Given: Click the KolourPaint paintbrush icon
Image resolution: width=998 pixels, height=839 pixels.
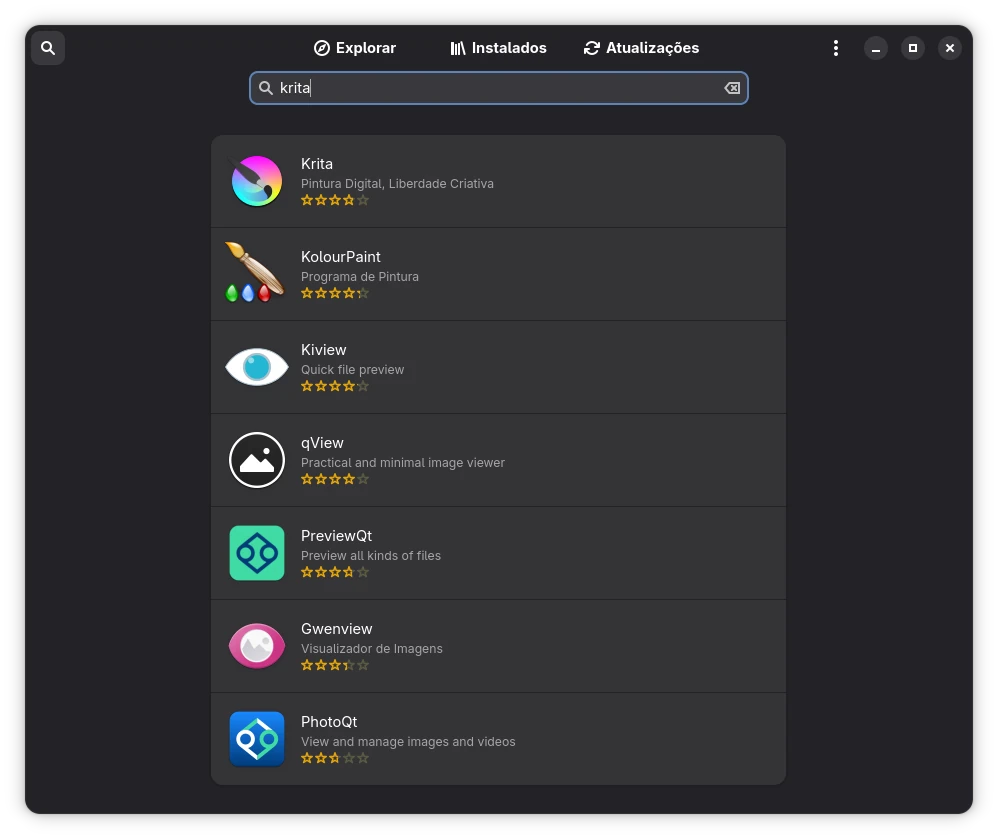Looking at the screenshot, I should tap(255, 272).
